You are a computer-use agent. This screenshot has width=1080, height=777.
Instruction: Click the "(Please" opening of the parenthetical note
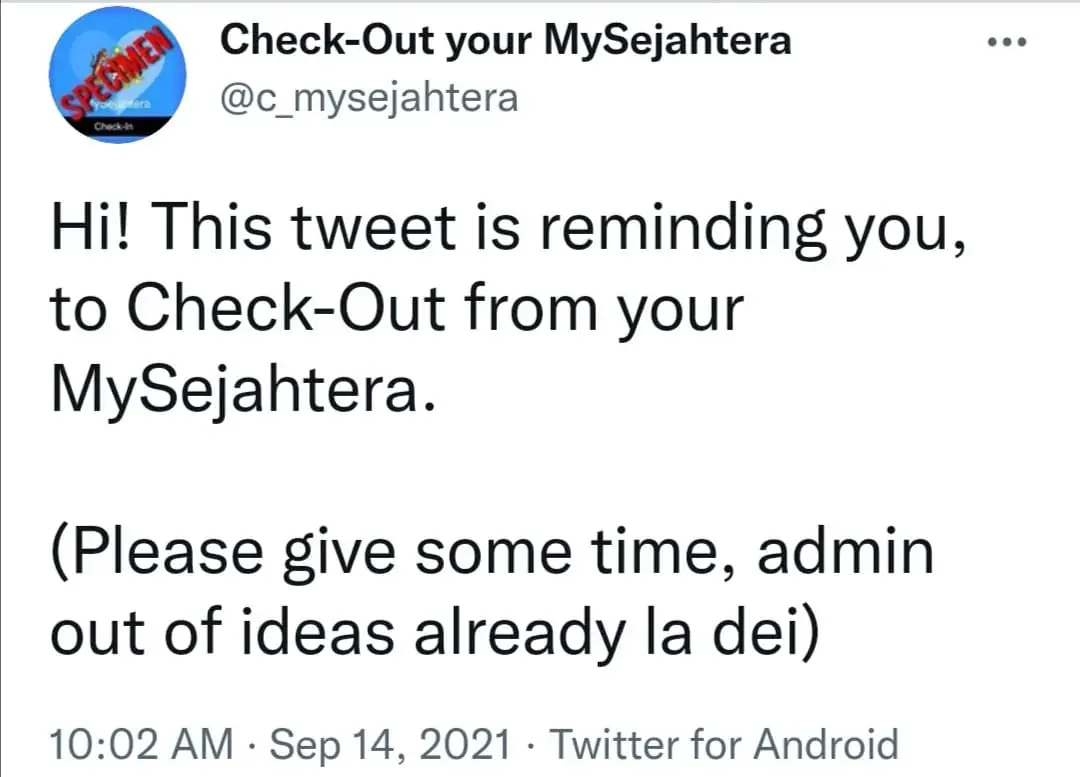pyautogui.click(x=144, y=552)
